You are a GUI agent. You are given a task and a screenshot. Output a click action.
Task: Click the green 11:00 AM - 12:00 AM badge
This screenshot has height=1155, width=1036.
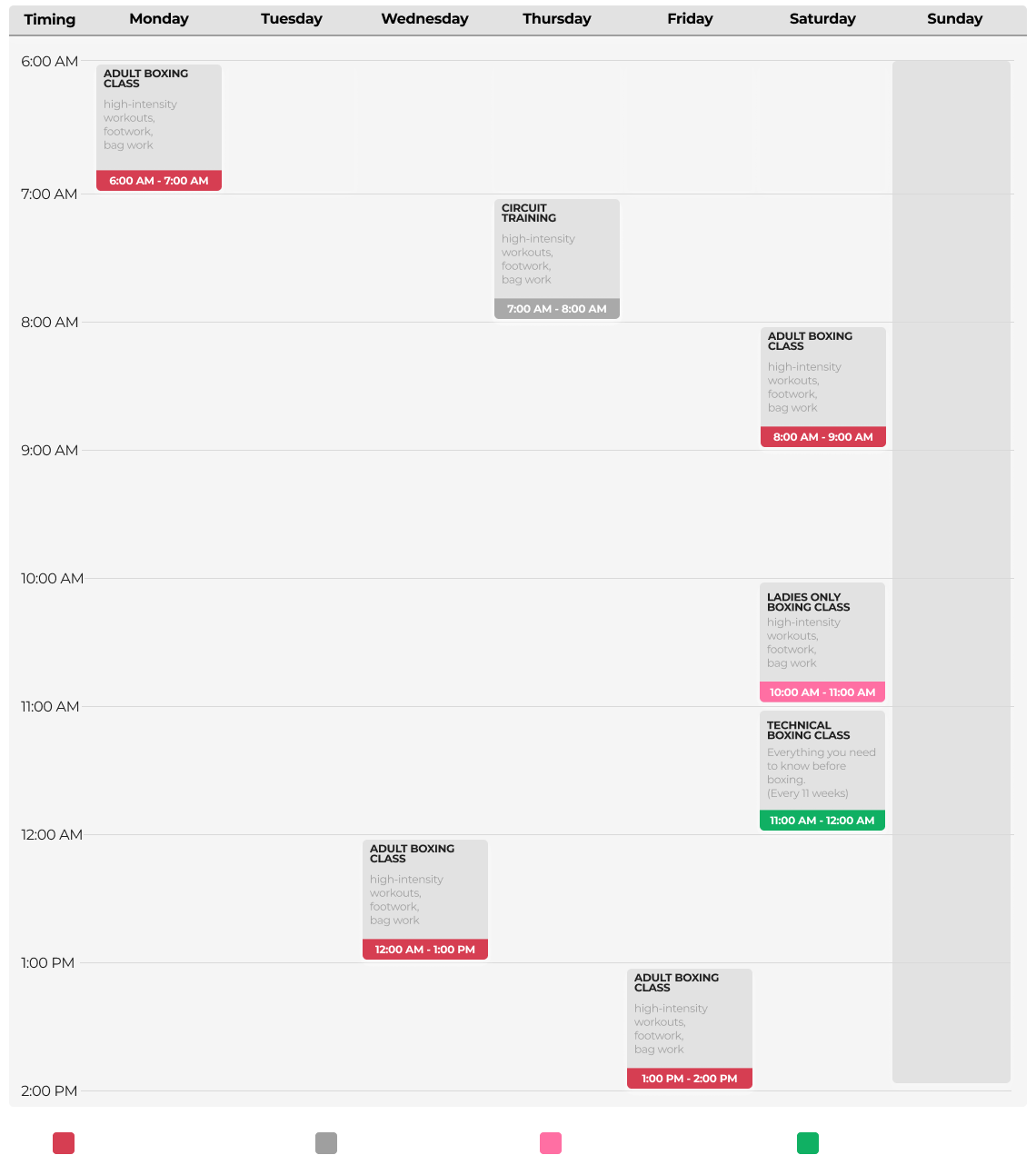pos(822,821)
